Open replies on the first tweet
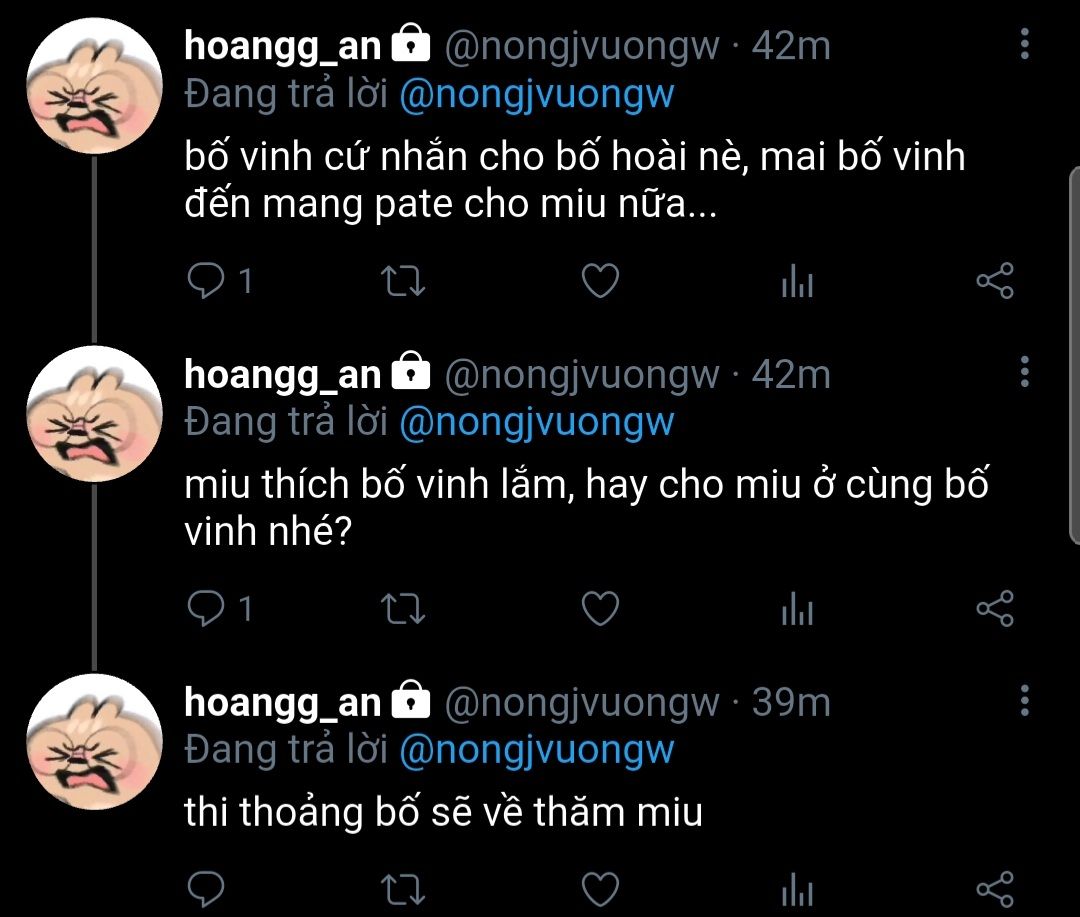Image resolution: width=1080 pixels, height=917 pixels. point(219,281)
